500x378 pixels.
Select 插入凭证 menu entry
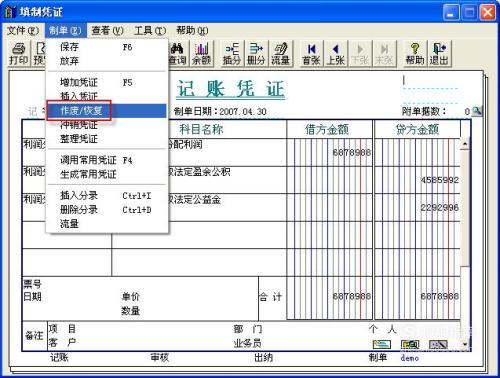(x=107, y=96)
